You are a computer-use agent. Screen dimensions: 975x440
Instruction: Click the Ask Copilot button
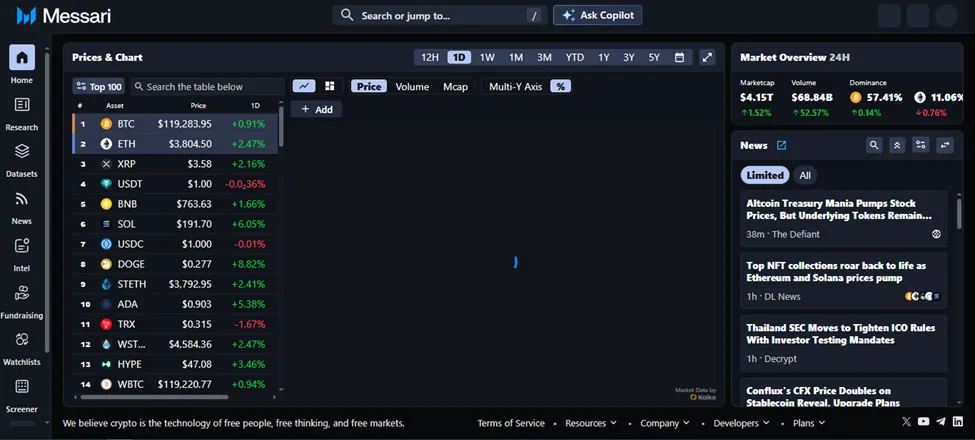(598, 16)
